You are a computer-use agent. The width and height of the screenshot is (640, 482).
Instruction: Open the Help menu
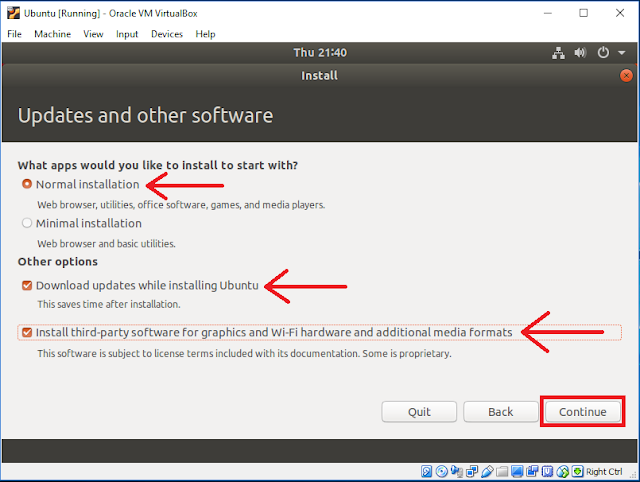205,34
